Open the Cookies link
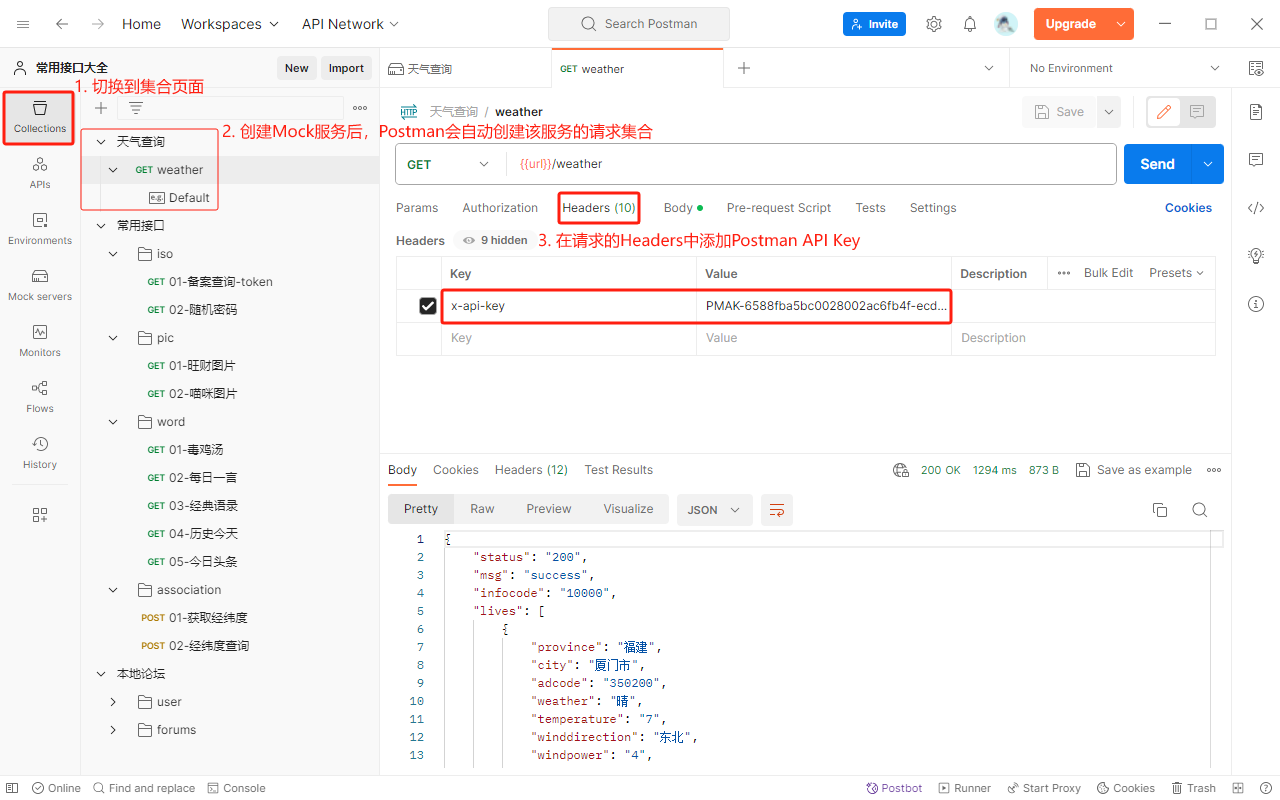The width and height of the screenshot is (1280, 800). [x=1188, y=208]
